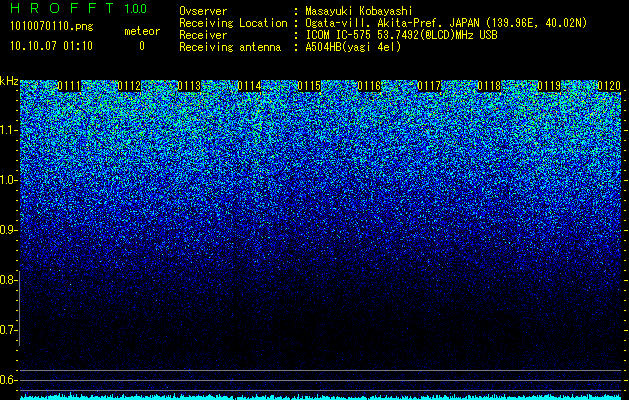
Task: Click the observer name Masayuki Kobayashi
Action: coord(358,11)
